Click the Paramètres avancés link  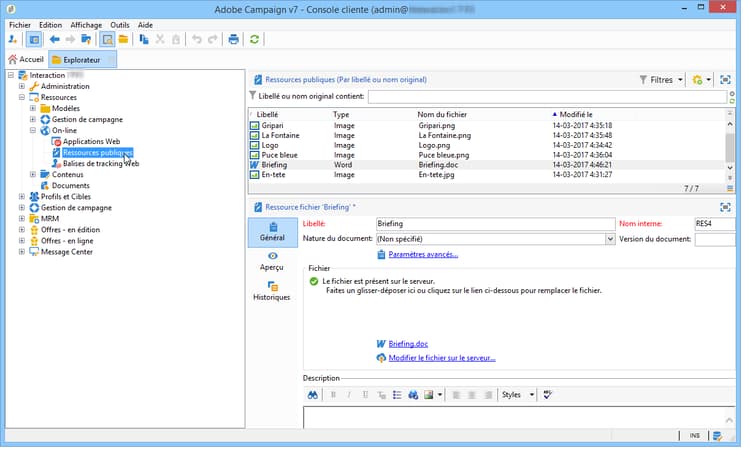(x=423, y=255)
